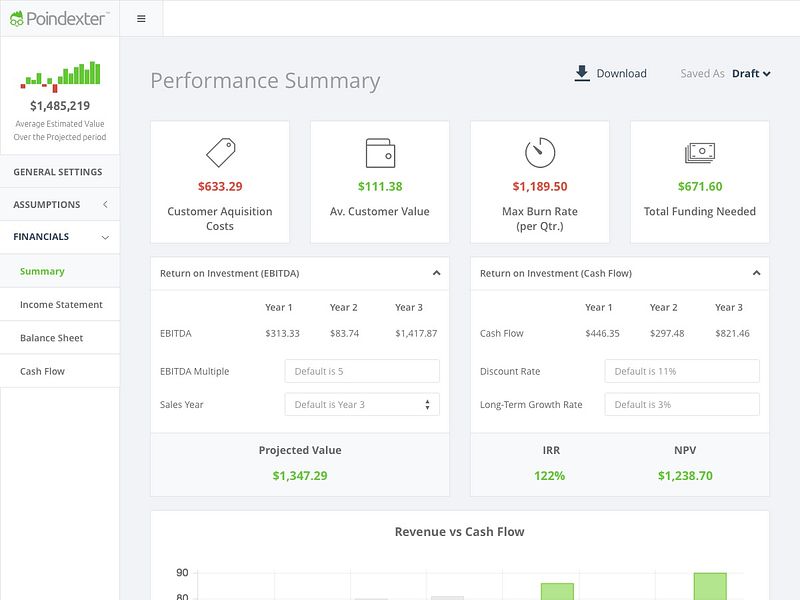Collapse the Return on Investment (EBITDA) panel
The width and height of the screenshot is (800, 600).
(437, 272)
